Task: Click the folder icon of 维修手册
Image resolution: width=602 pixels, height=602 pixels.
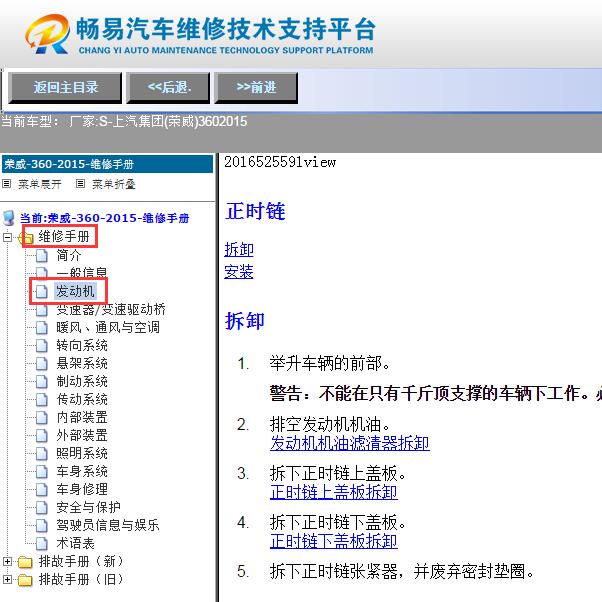Action: [26, 238]
